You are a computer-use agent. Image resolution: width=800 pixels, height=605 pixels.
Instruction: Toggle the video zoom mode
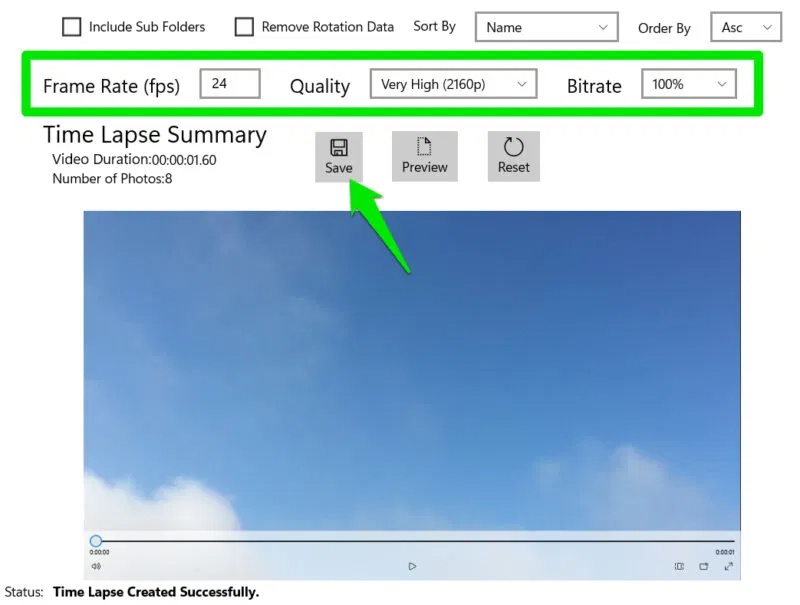pos(678,566)
